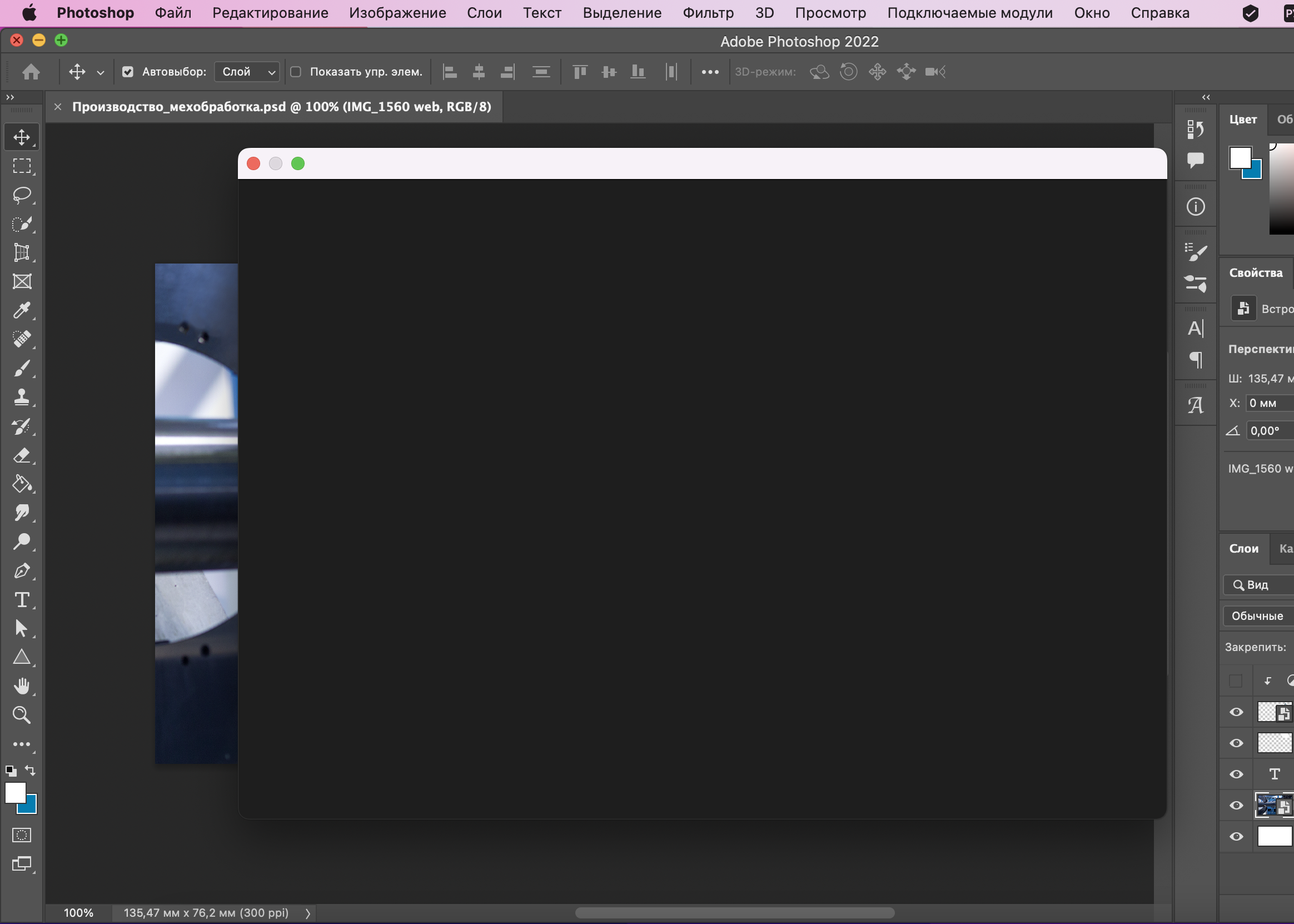1294x924 pixels.
Task: Select the Lasso tool
Action: click(22, 195)
